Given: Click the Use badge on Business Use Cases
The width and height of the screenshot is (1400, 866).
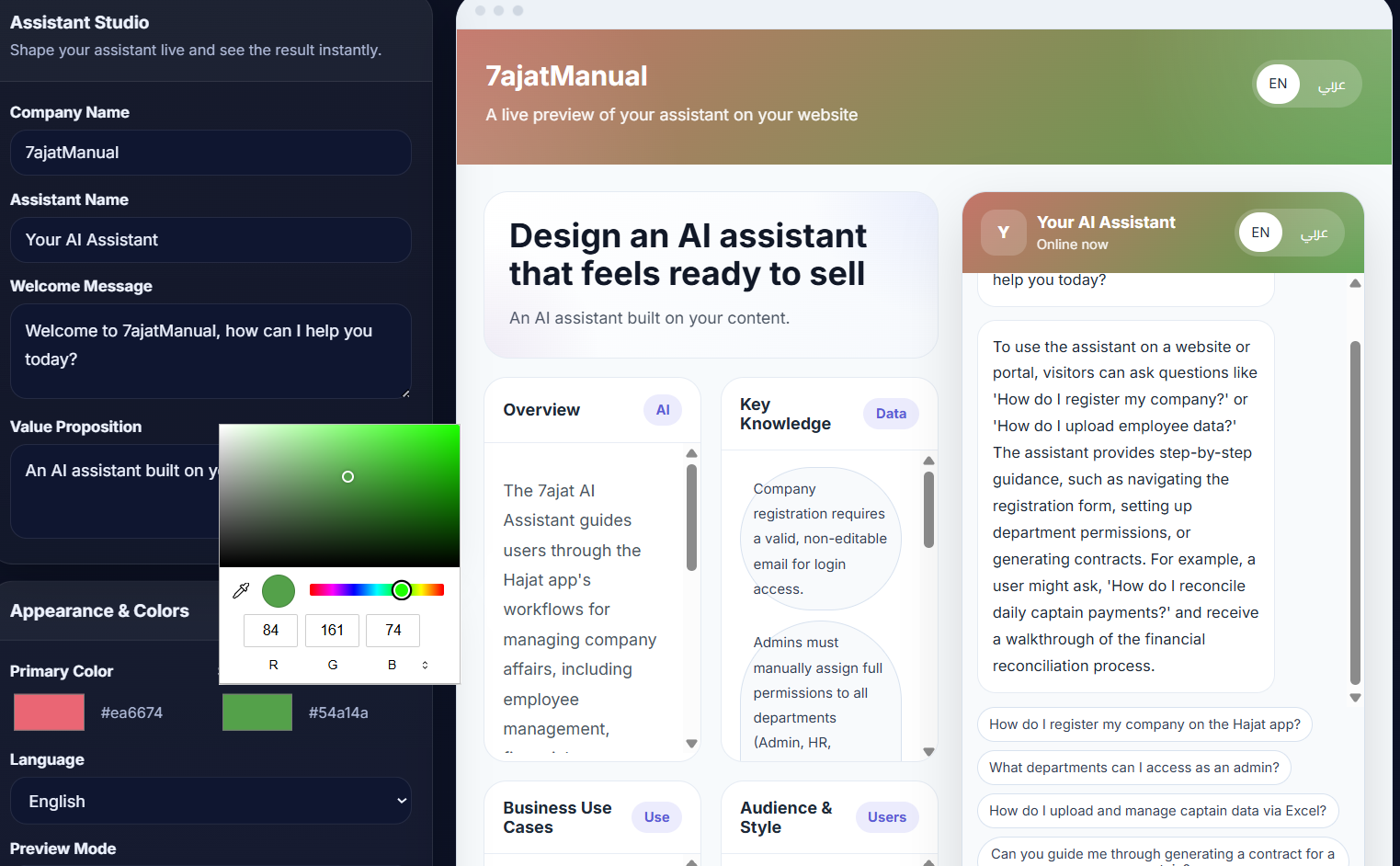Looking at the screenshot, I should tap(656, 817).
